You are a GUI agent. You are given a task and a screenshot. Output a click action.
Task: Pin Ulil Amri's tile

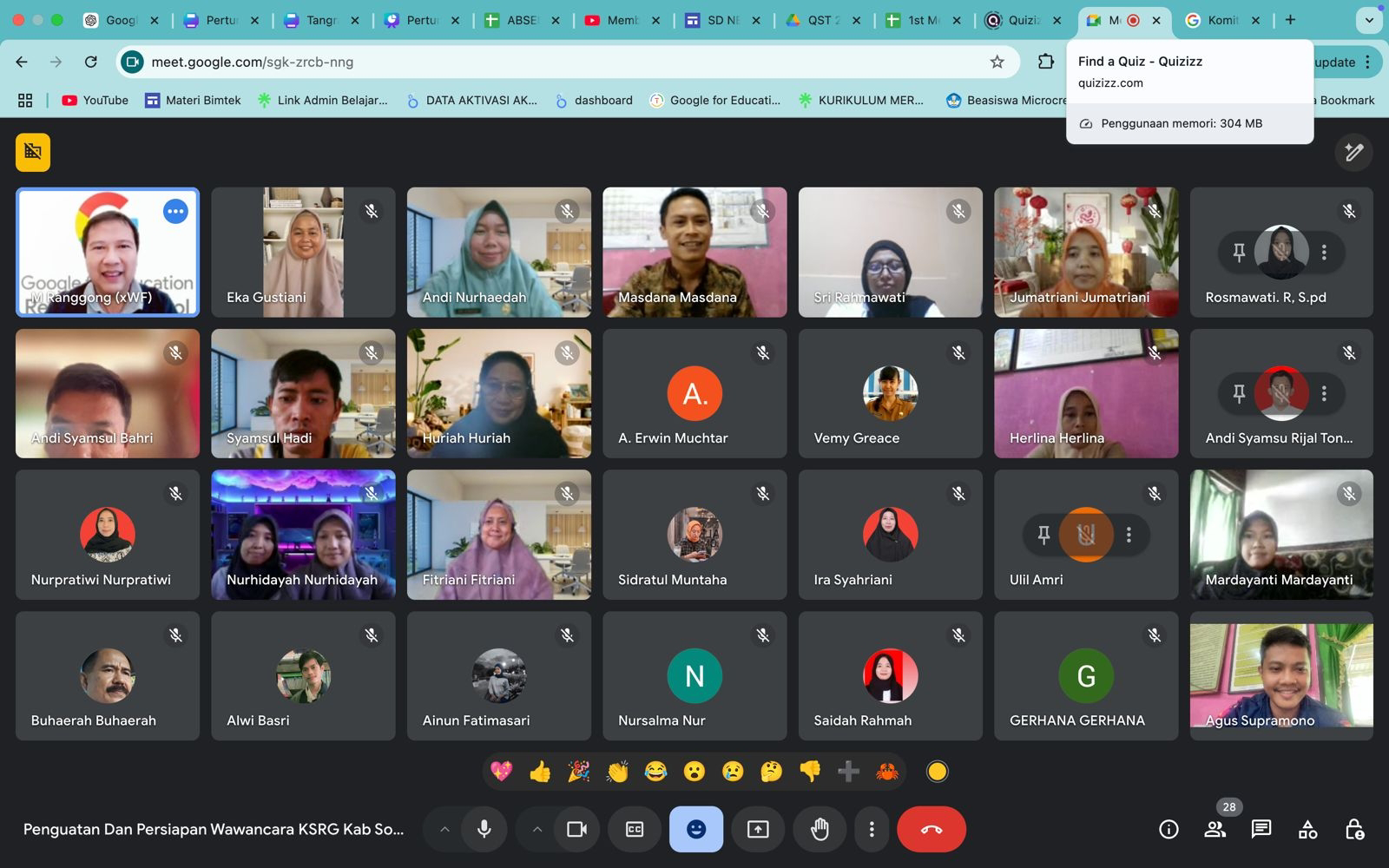tap(1043, 535)
